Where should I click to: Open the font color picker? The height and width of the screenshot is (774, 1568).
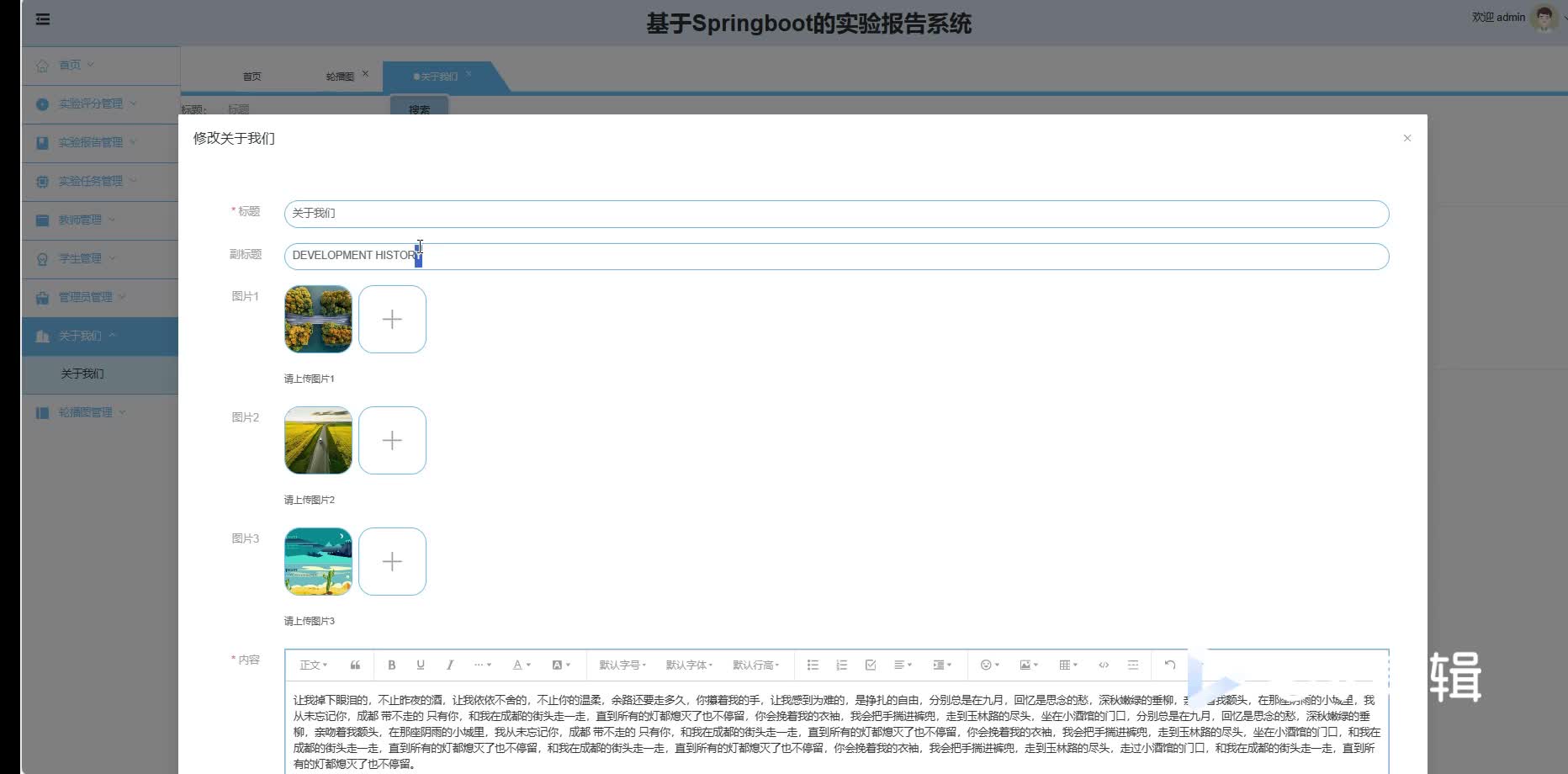pyautogui.click(x=520, y=665)
